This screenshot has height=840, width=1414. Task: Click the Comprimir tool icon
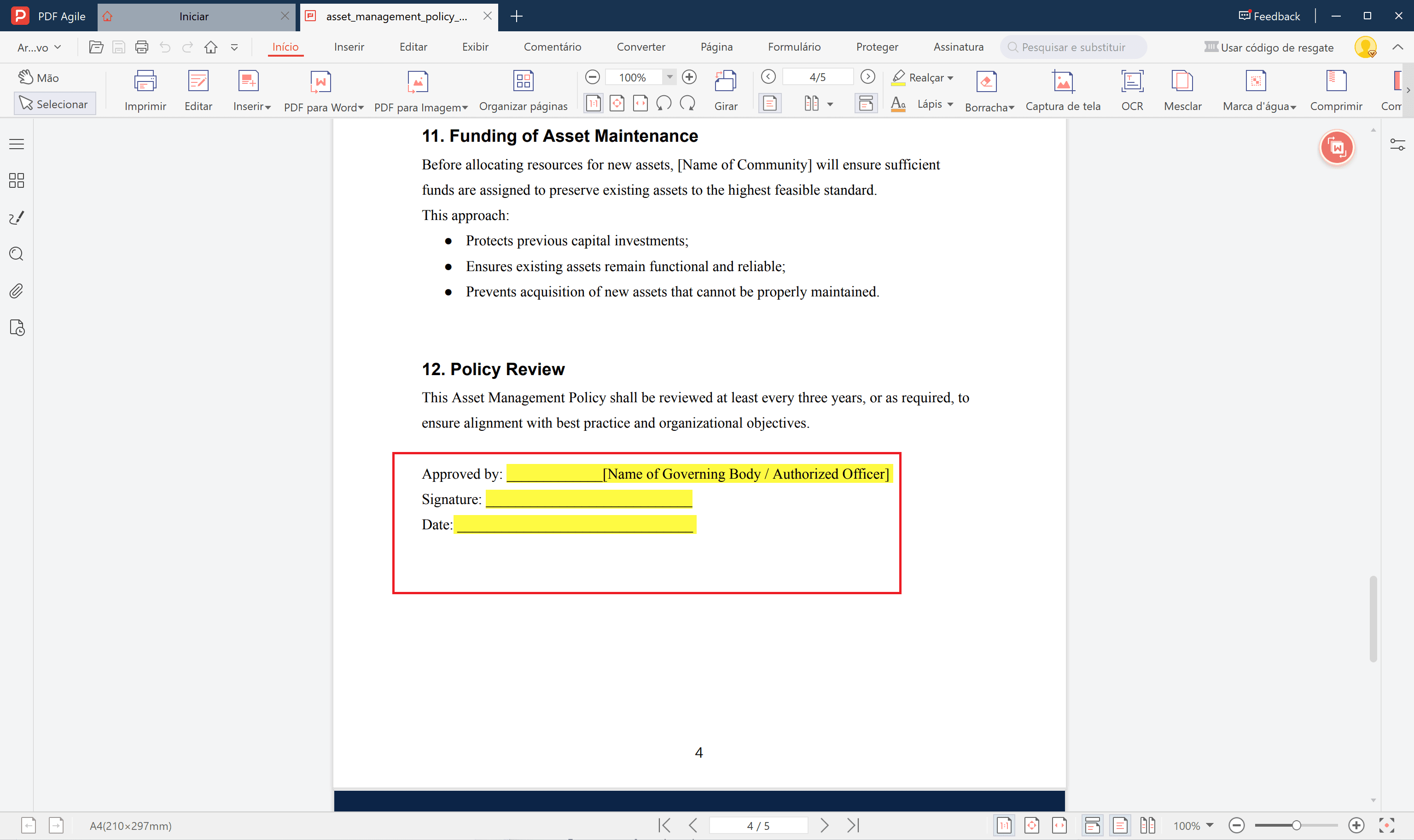(x=1336, y=81)
